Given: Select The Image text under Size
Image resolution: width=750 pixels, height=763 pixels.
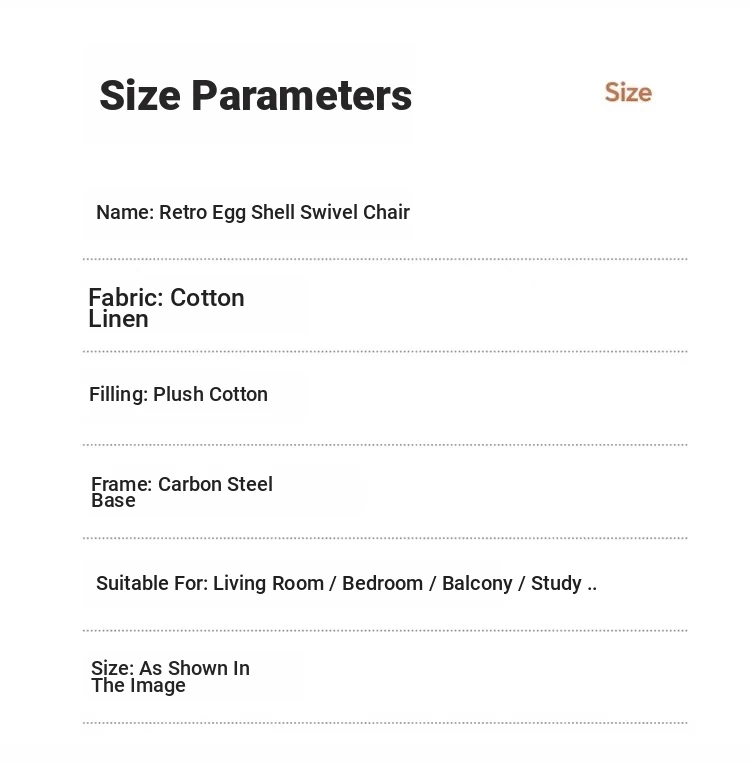Looking at the screenshot, I should click(x=138, y=685).
